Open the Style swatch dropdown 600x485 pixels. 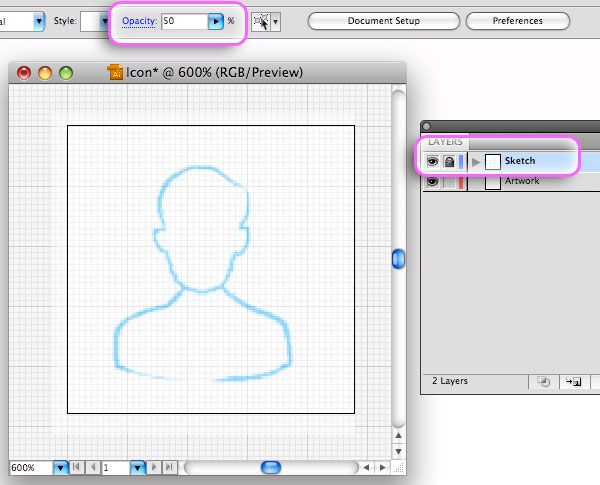tap(104, 21)
